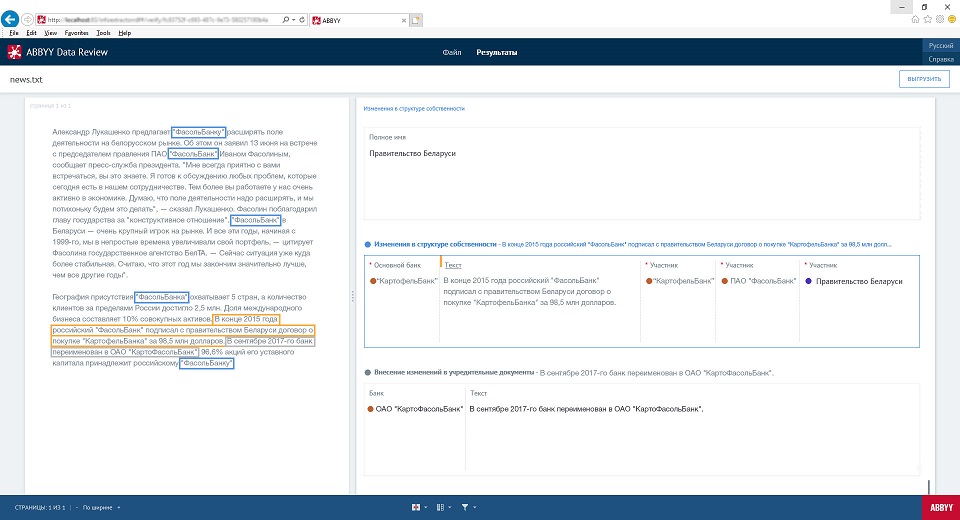Open the Tools menu
960x520 pixels.
click(103, 33)
